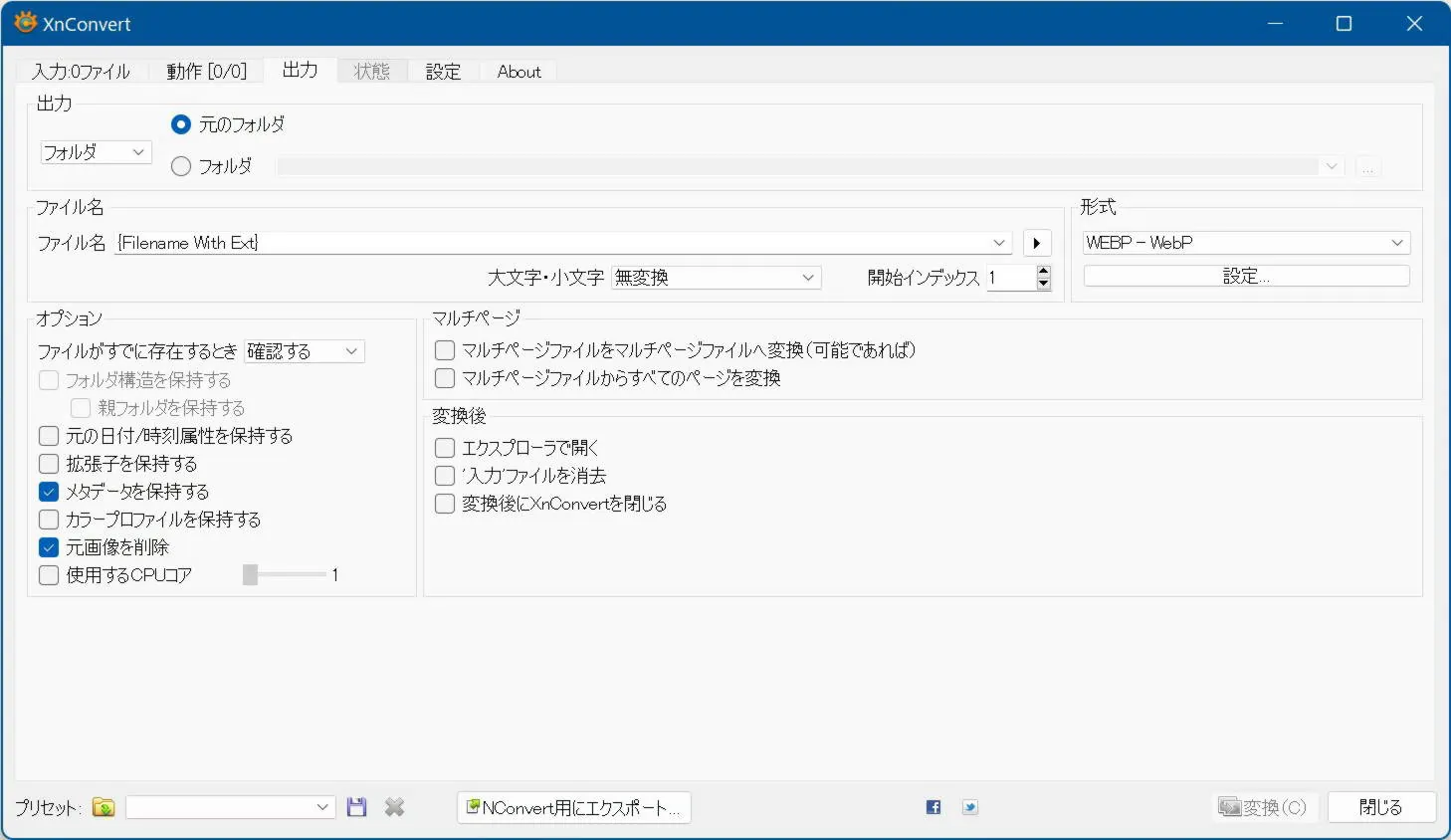Click the 開始インデックス value field
The width and height of the screenshot is (1451, 840).
[x=1010, y=278]
